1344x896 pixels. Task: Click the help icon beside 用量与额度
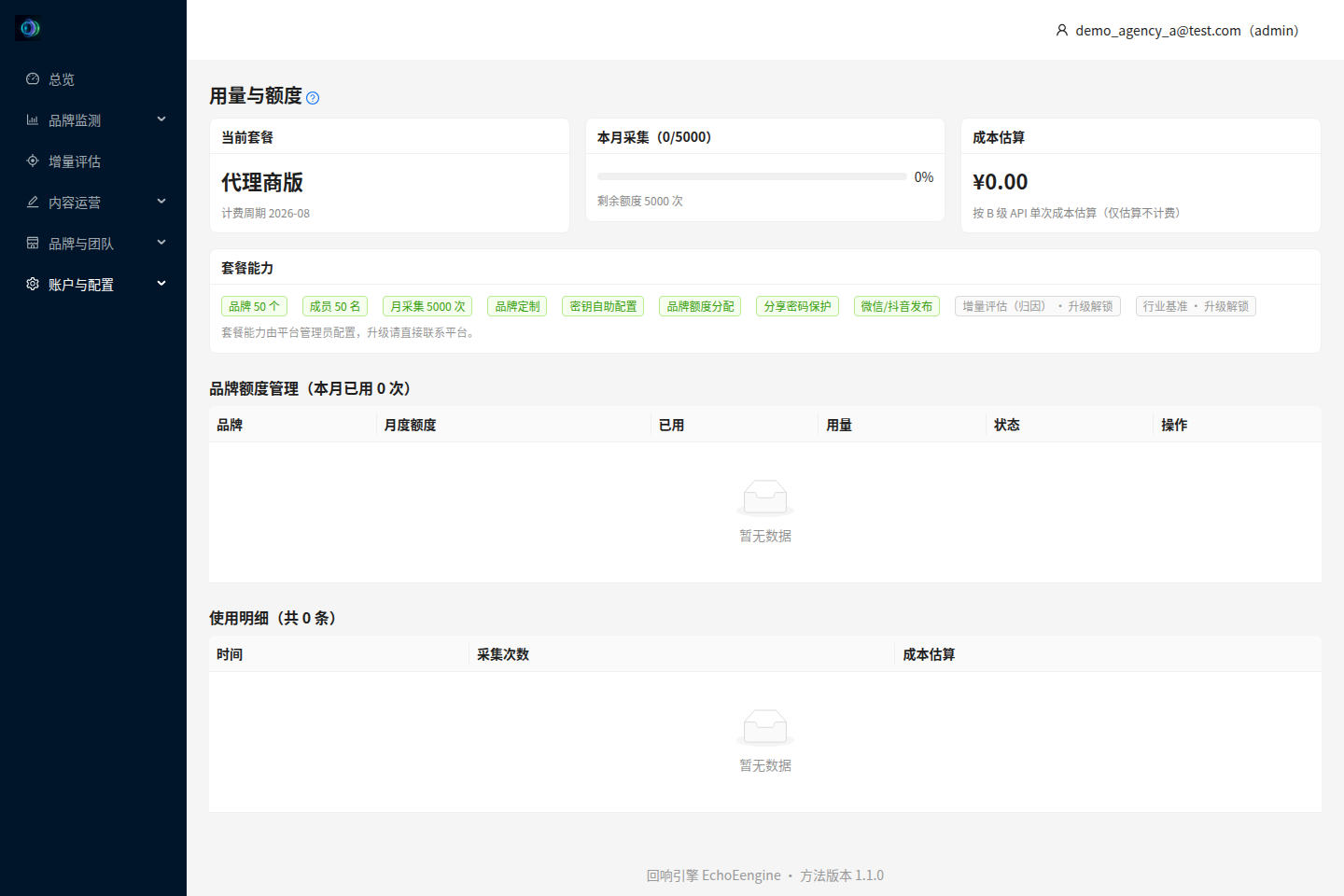pos(313,98)
